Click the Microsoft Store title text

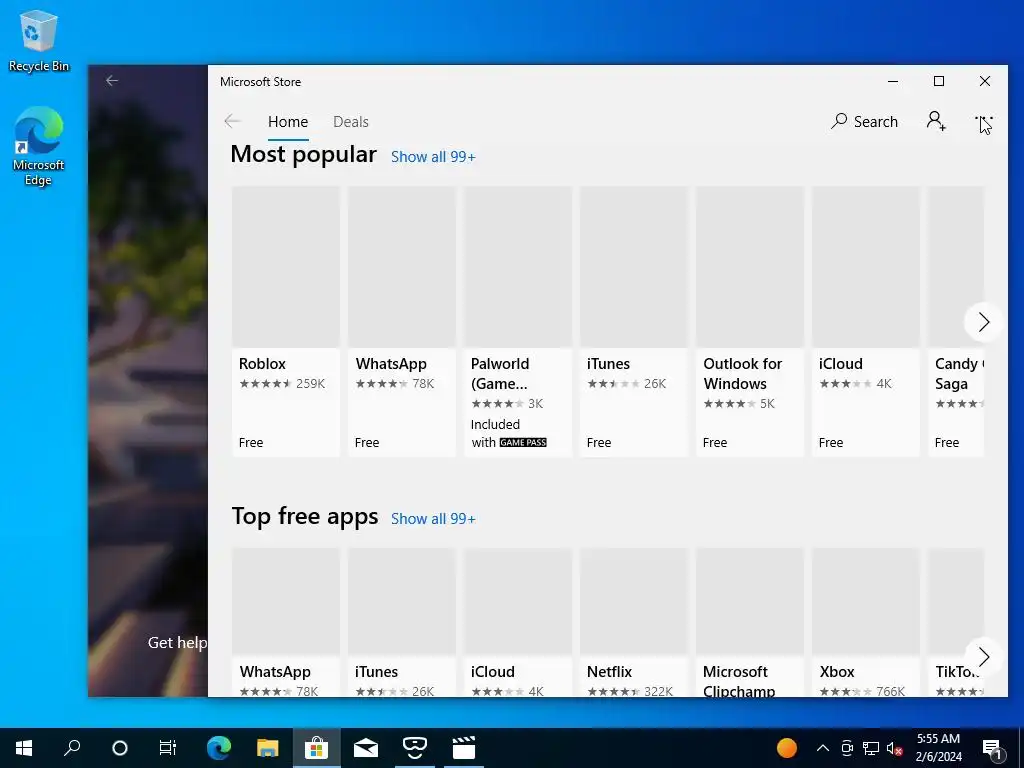[x=261, y=82]
